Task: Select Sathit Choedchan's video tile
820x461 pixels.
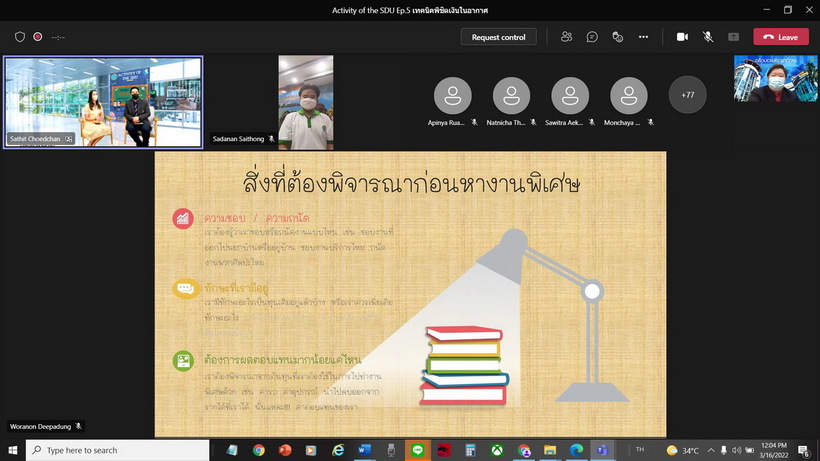Action: 103,101
